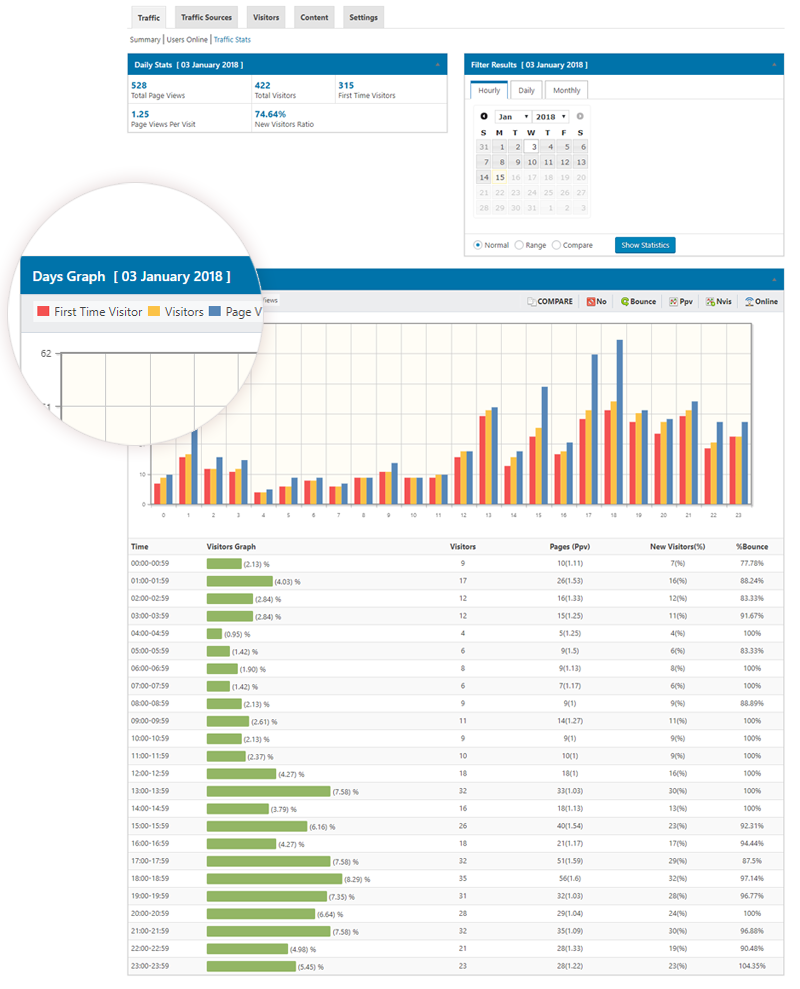
Task: Collapse the Days Graph panel
Action: (774, 279)
